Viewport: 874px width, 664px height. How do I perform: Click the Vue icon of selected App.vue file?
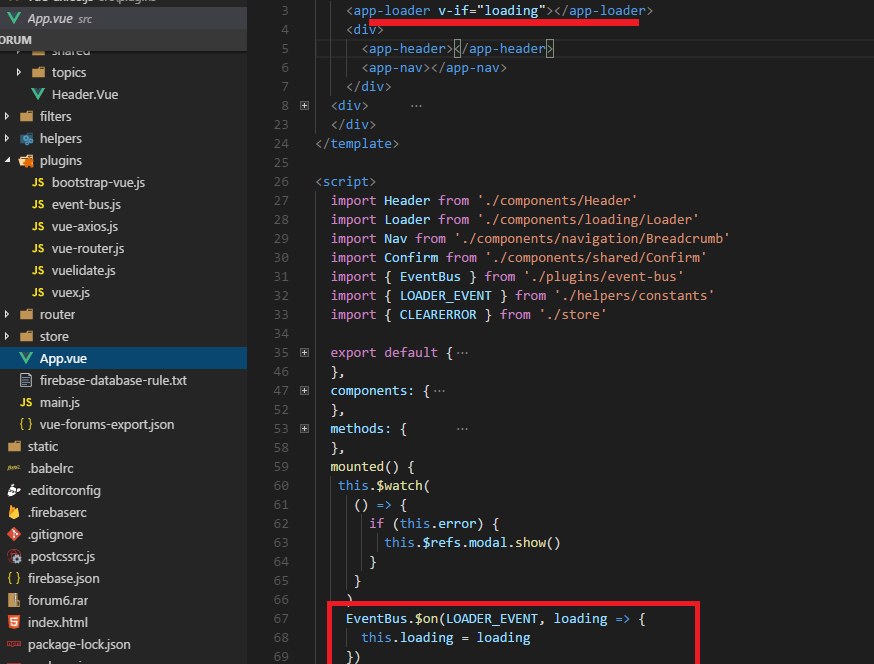point(26,358)
